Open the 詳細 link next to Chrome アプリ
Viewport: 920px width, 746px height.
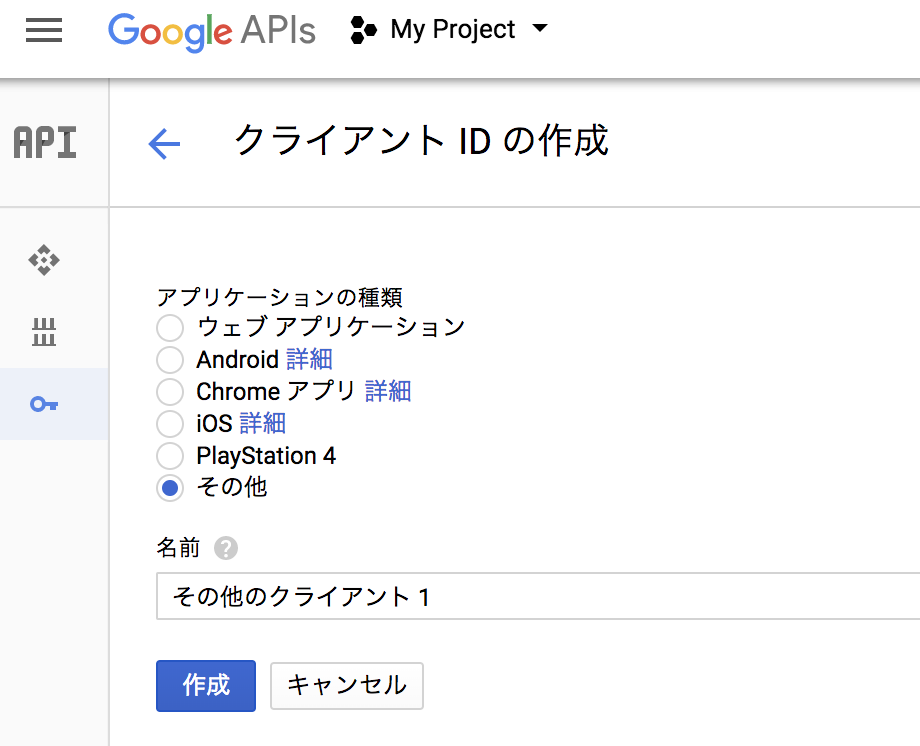point(389,391)
